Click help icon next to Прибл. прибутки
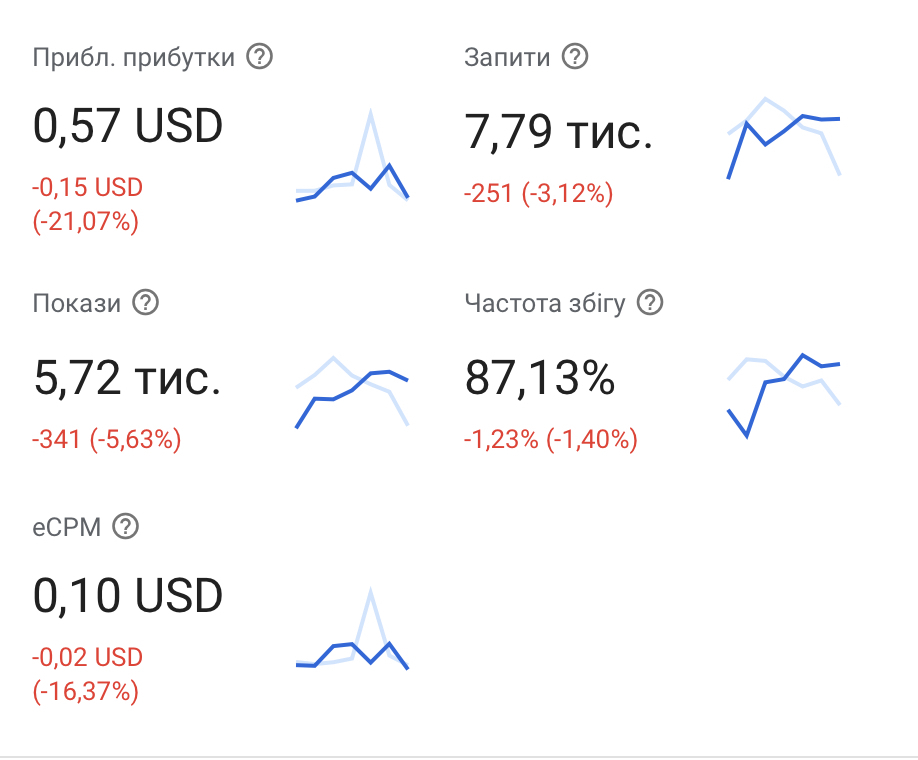The image size is (918, 760). pos(259,57)
